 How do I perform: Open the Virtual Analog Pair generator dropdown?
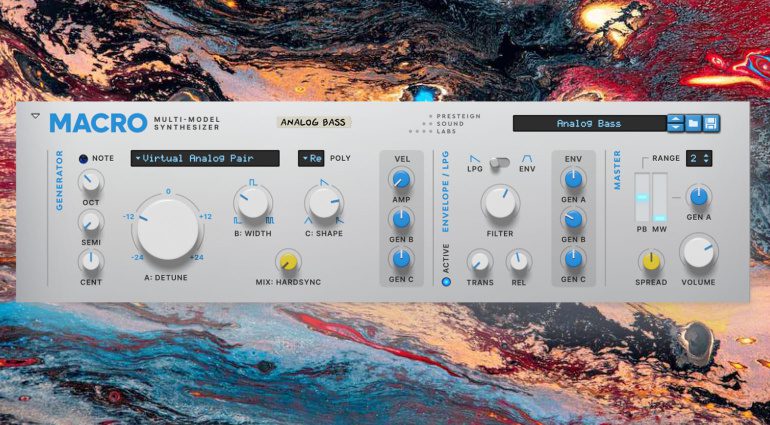[x=205, y=158]
